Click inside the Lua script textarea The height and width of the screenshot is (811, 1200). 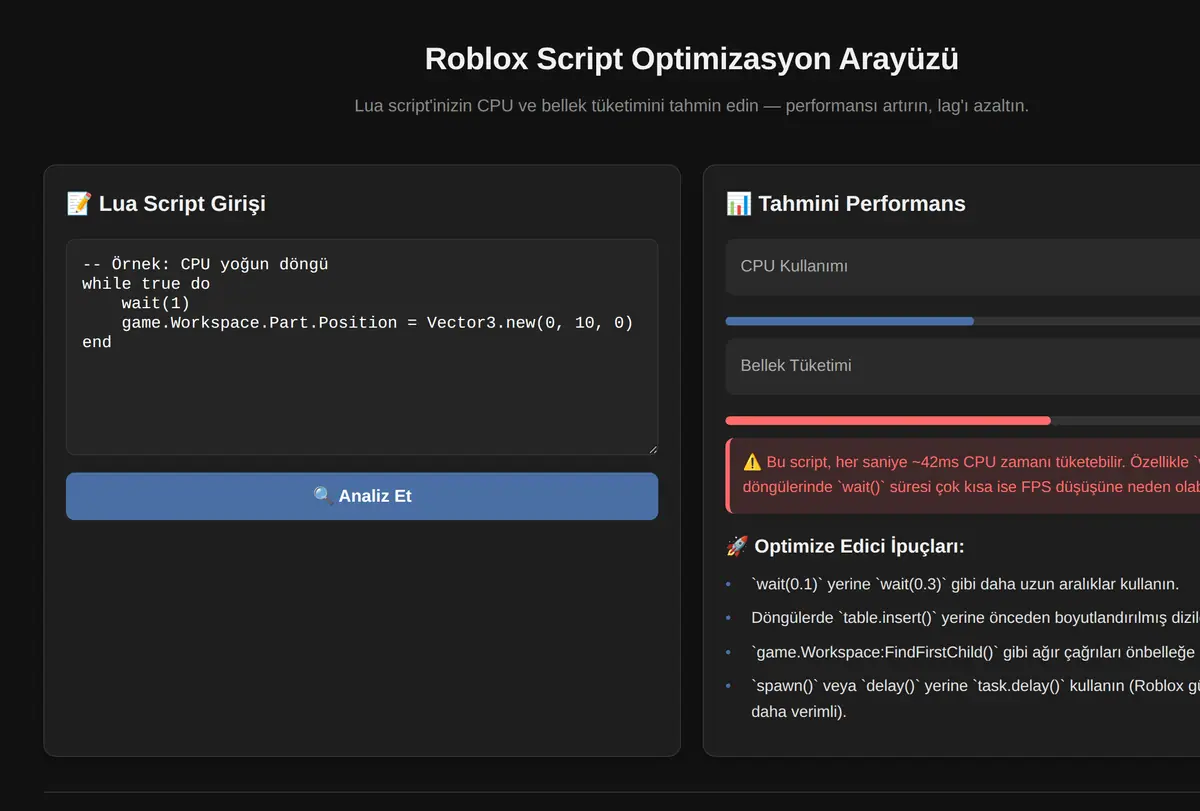coord(362,347)
